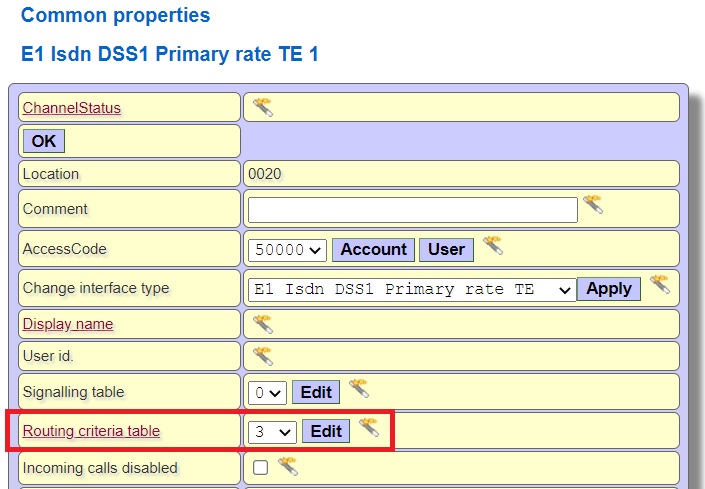
Task: Click wrench icon in User id row
Action: pyautogui.click(x=262, y=355)
